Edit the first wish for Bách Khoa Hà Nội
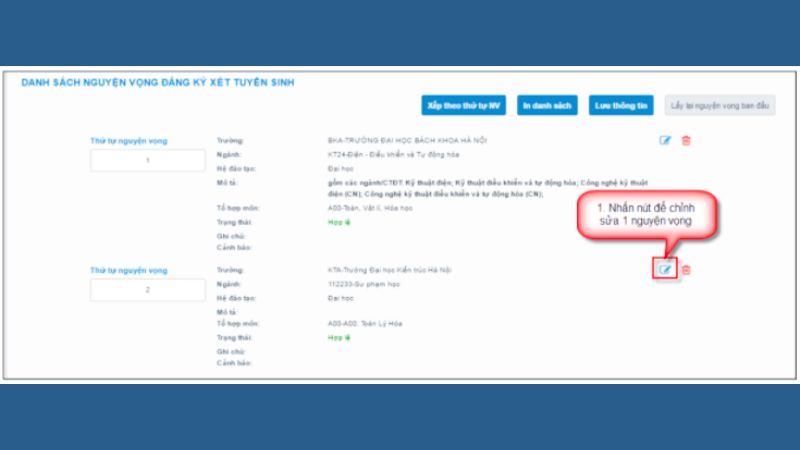Viewport: 800px width, 450px height. (x=665, y=140)
